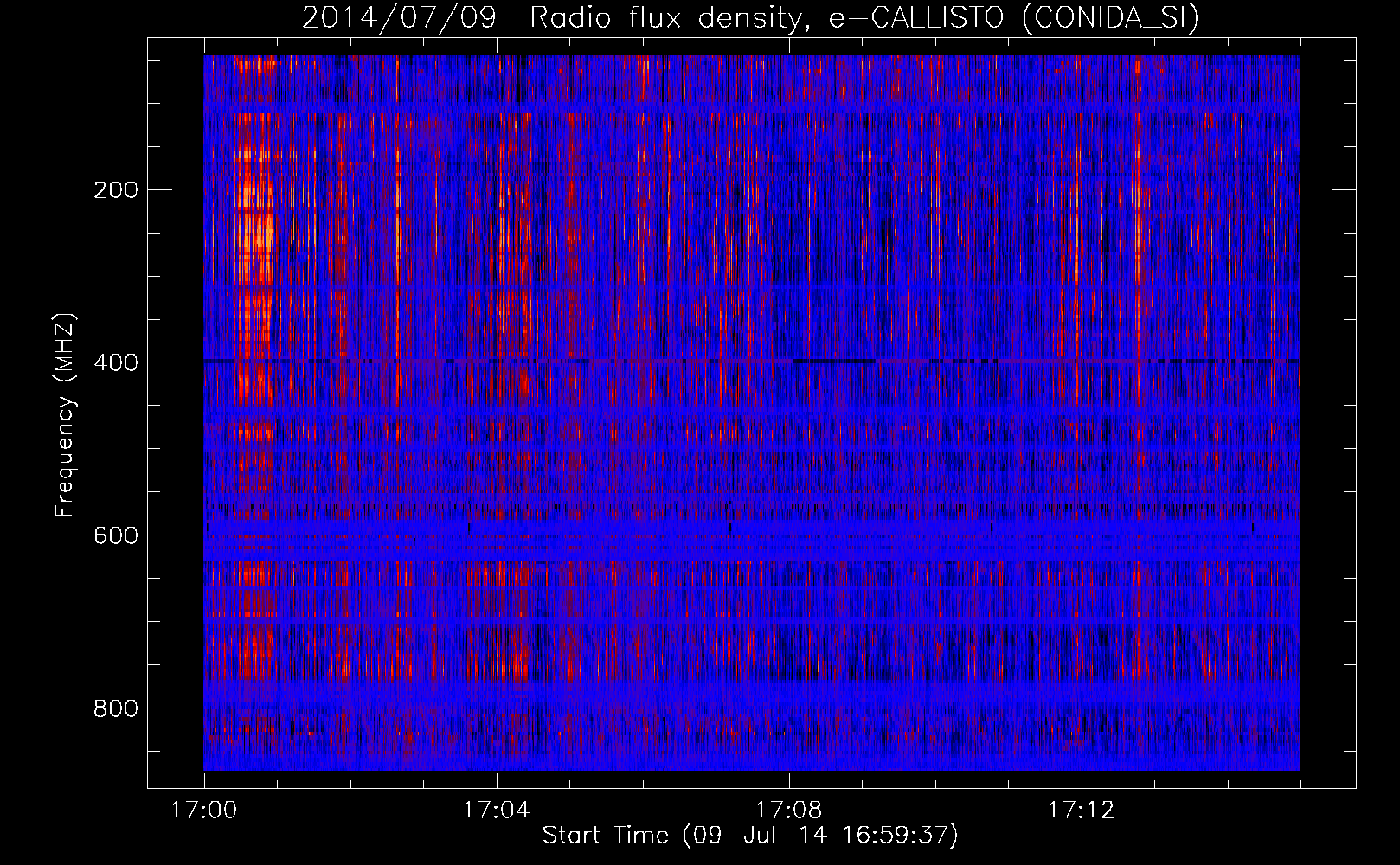Click the 17:08 time tick label
This screenshot has width=1400, height=865.
point(789,811)
